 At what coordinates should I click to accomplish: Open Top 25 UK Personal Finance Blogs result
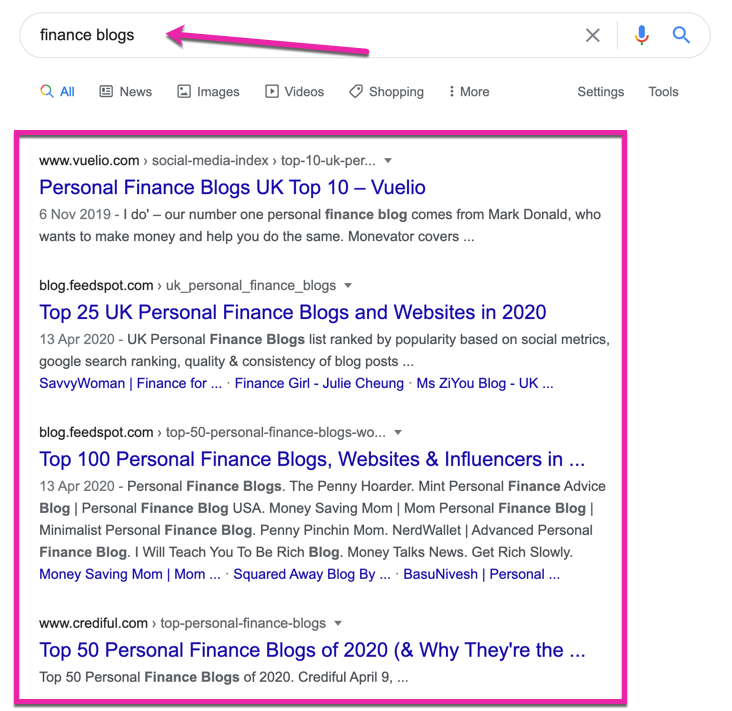pos(293,312)
